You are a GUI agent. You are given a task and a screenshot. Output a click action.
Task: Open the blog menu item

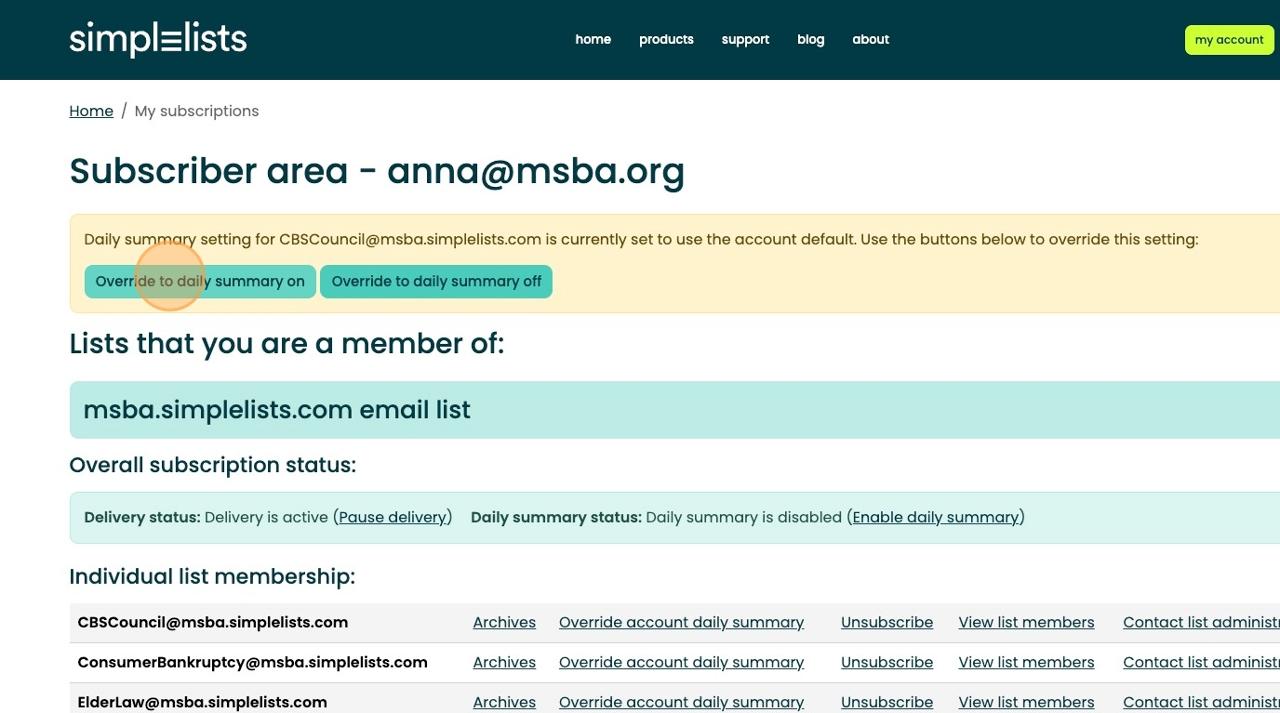point(811,39)
